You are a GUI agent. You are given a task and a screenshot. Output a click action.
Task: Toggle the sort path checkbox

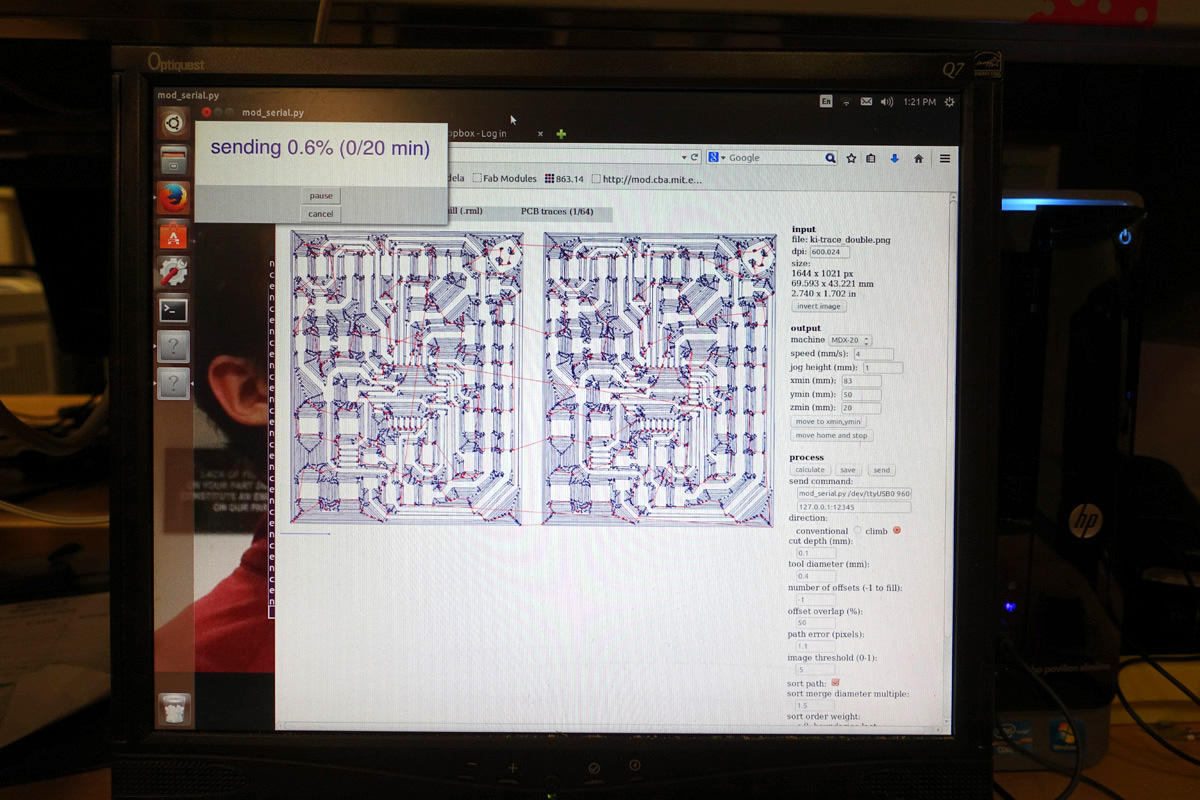click(836, 682)
